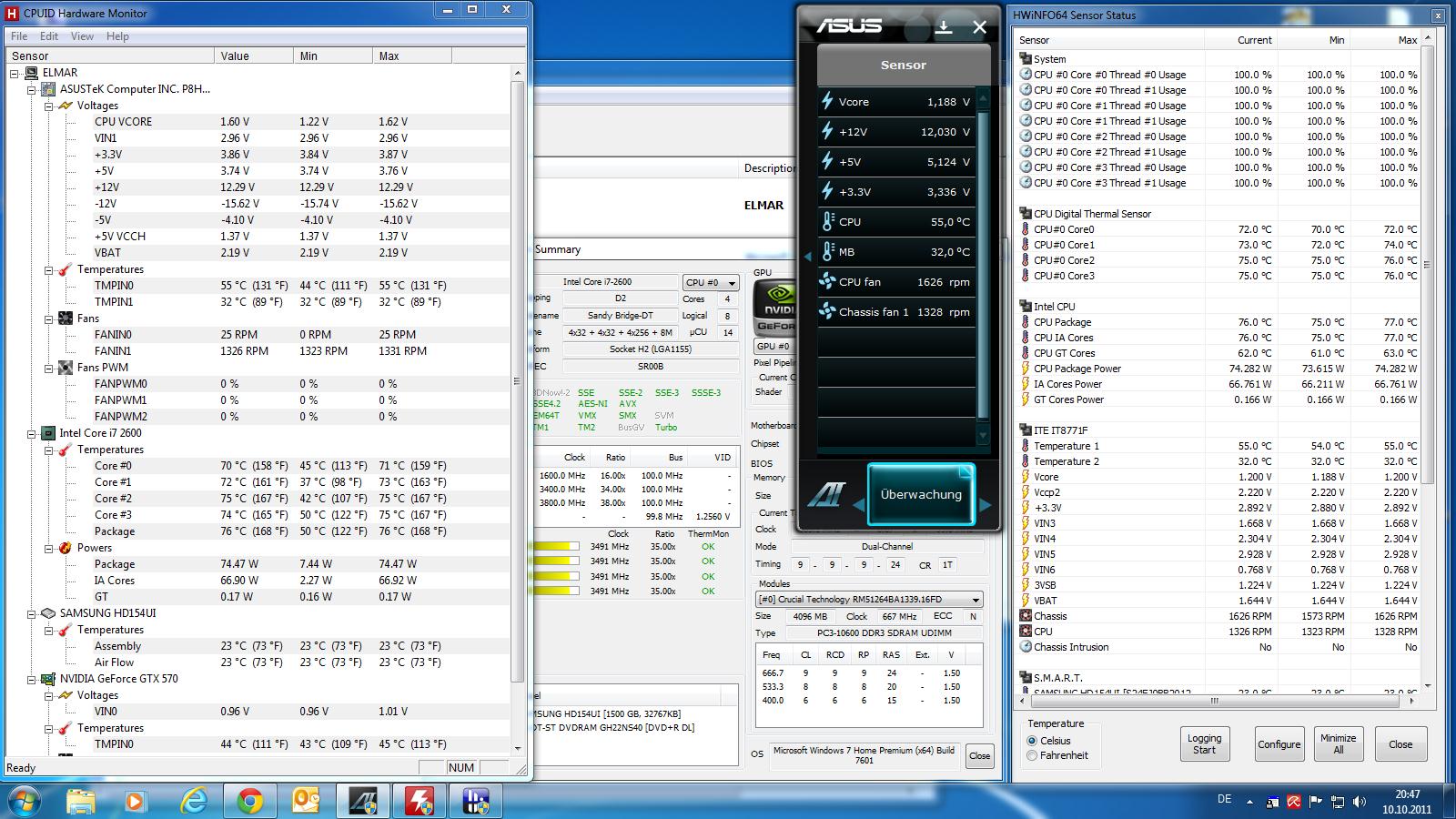Click the right arrow beside the Überwachung button
Image resolution: width=1456 pixels, height=819 pixels.
pos(985,503)
